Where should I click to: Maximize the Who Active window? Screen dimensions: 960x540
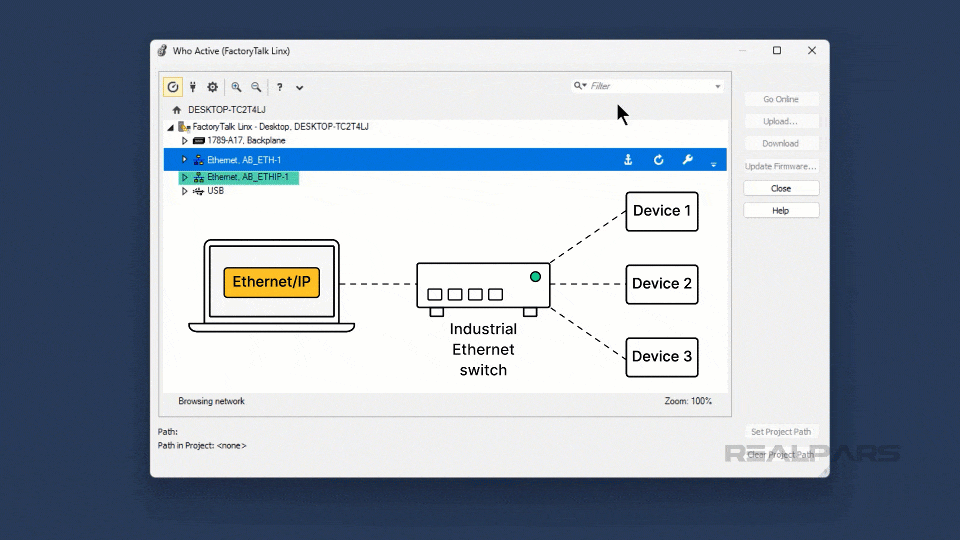[777, 50]
